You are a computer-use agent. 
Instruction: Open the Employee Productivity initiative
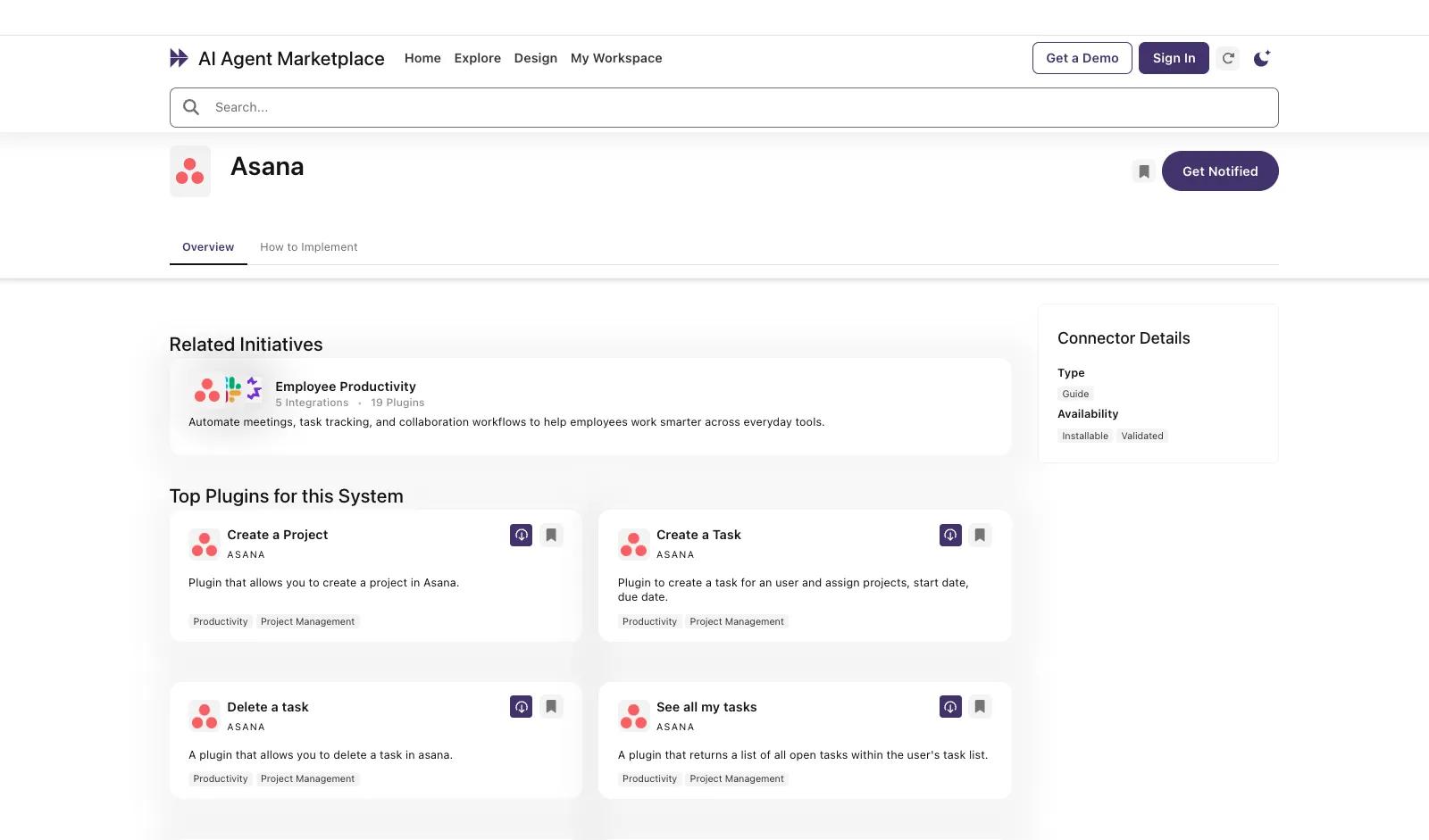(x=346, y=387)
